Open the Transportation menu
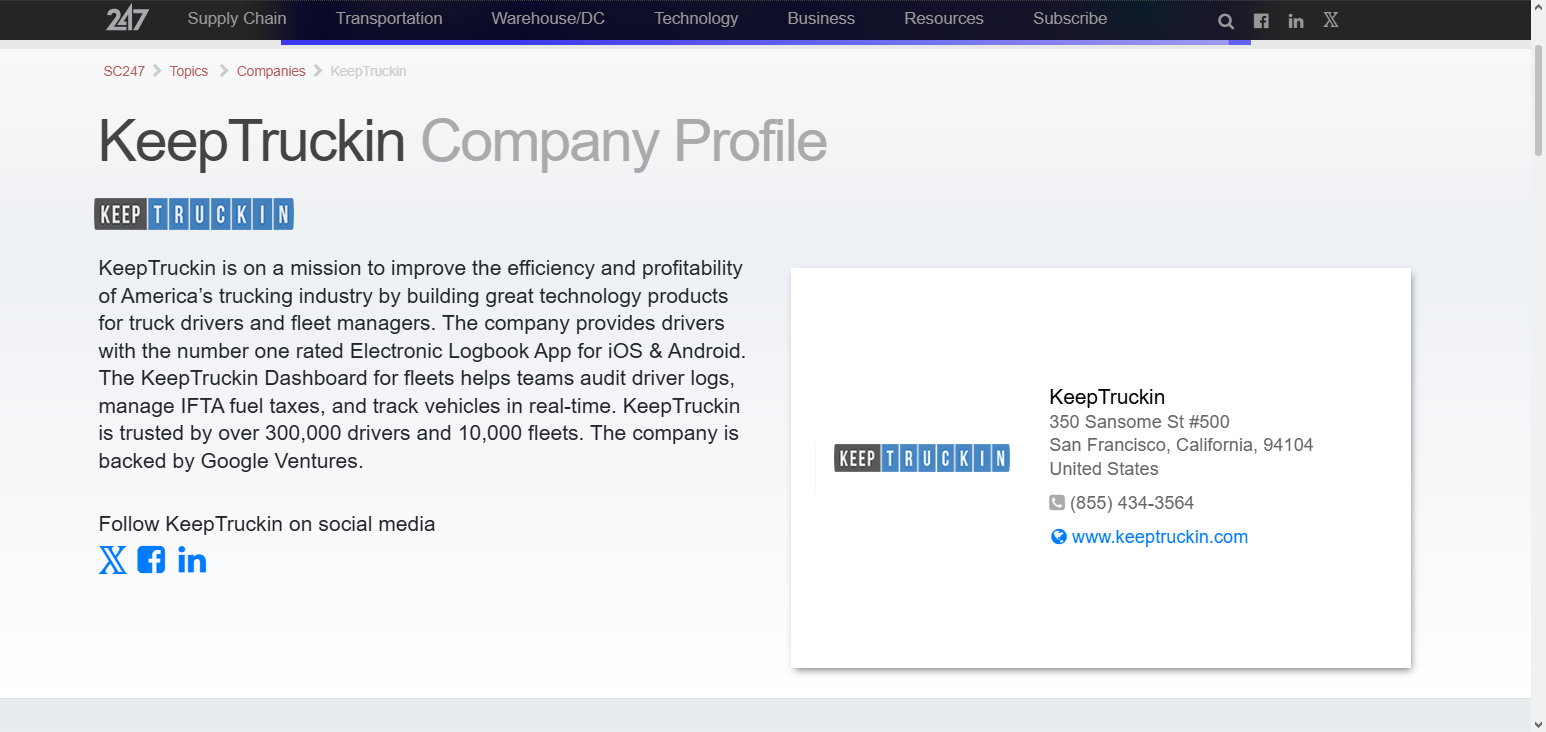1546x732 pixels. [x=389, y=19]
